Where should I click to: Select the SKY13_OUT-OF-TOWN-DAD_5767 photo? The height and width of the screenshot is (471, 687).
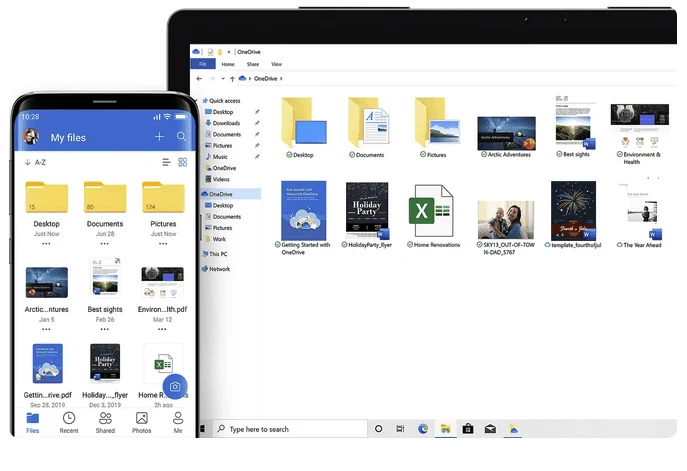point(506,228)
